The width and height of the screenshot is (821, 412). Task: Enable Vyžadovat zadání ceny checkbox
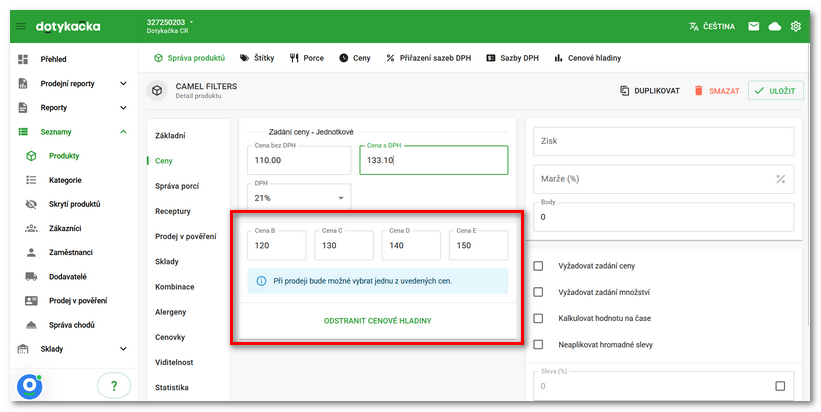pos(539,266)
